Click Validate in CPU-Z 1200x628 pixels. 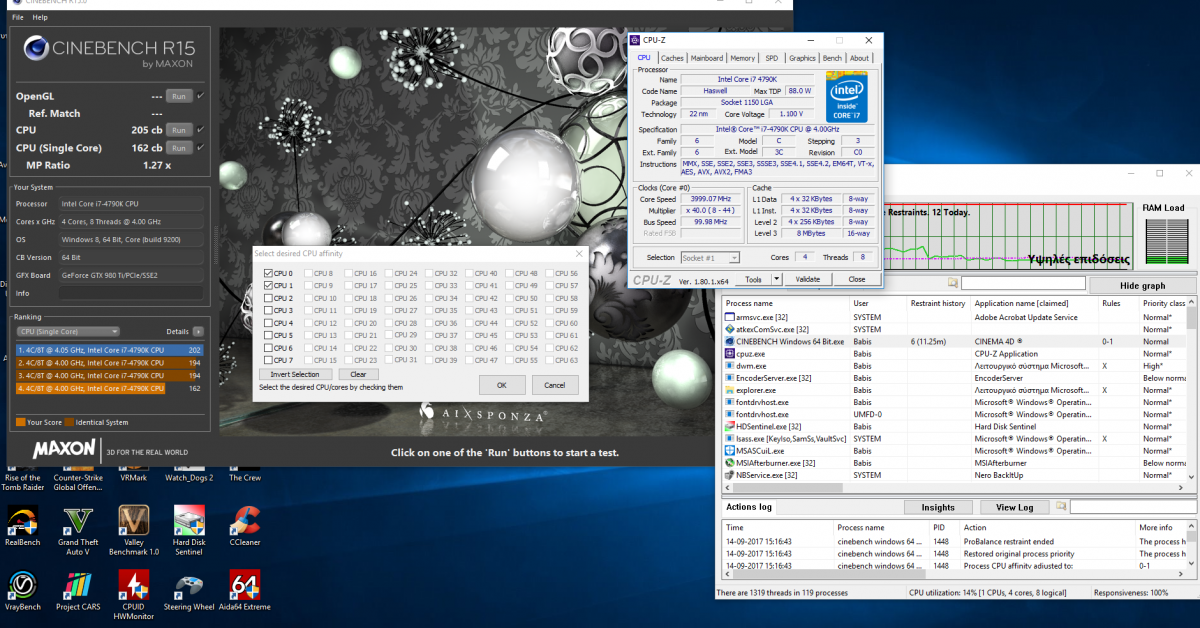[807, 279]
